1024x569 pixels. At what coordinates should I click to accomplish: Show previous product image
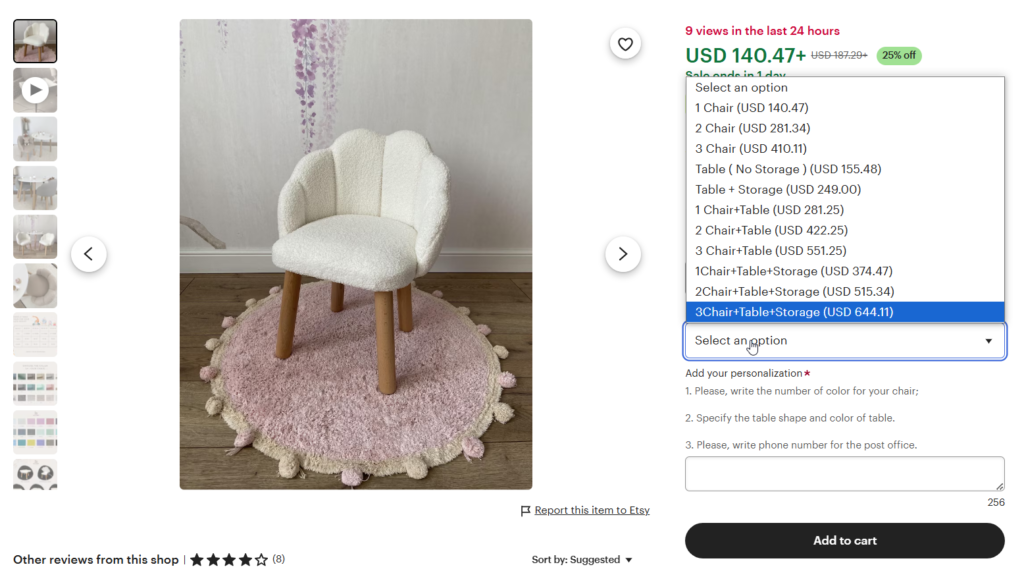(x=88, y=254)
